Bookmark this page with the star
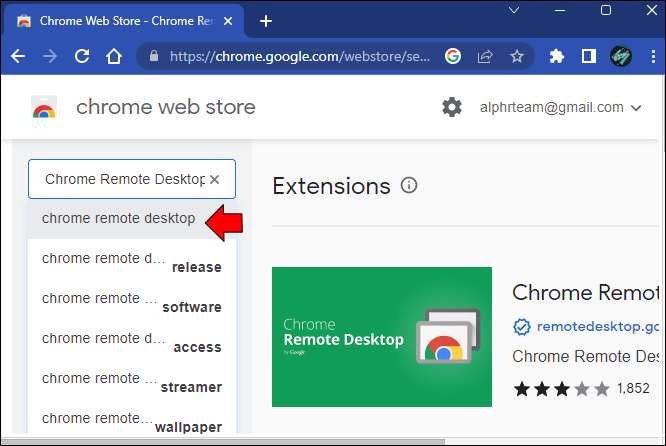Viewport: 666px width, 446px height. click(516, 56)
